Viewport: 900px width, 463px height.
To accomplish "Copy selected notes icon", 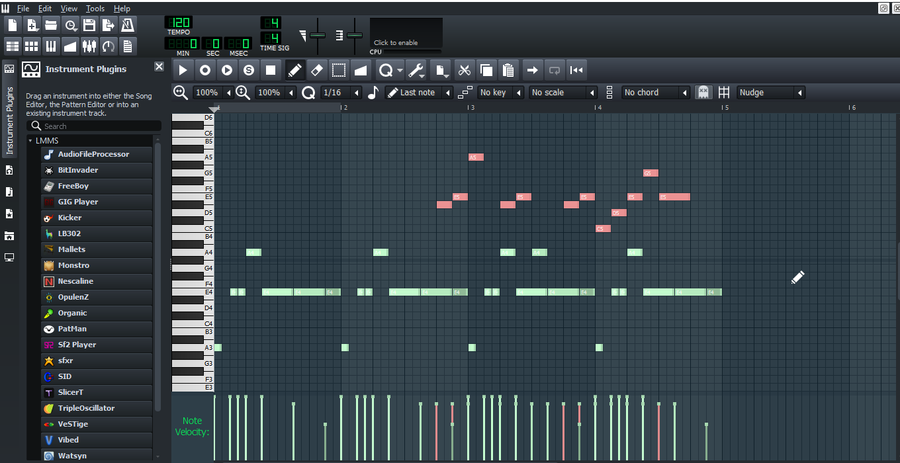I will (486, 71).
